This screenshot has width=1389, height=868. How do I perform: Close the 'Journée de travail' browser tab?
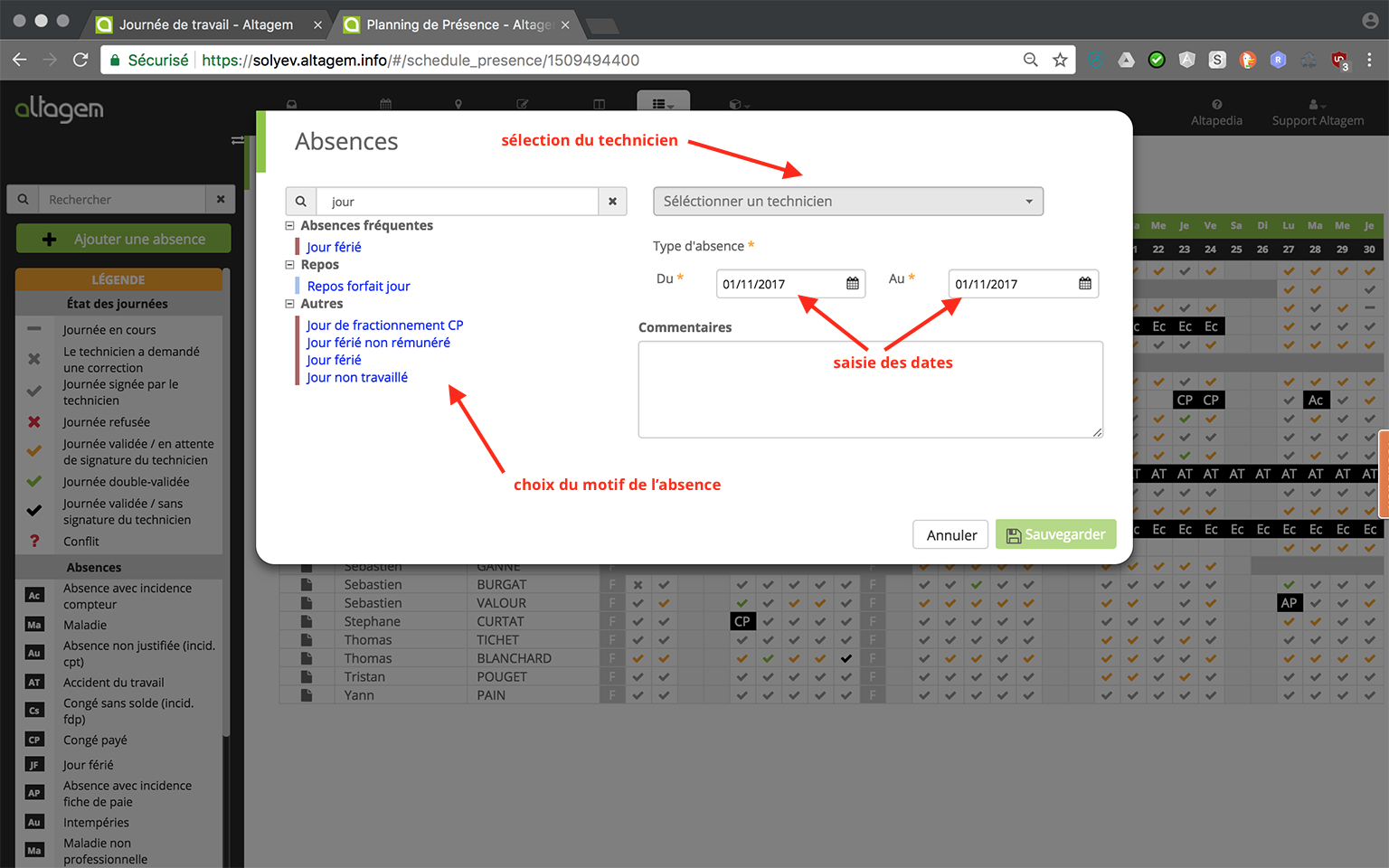pos(317,25)
